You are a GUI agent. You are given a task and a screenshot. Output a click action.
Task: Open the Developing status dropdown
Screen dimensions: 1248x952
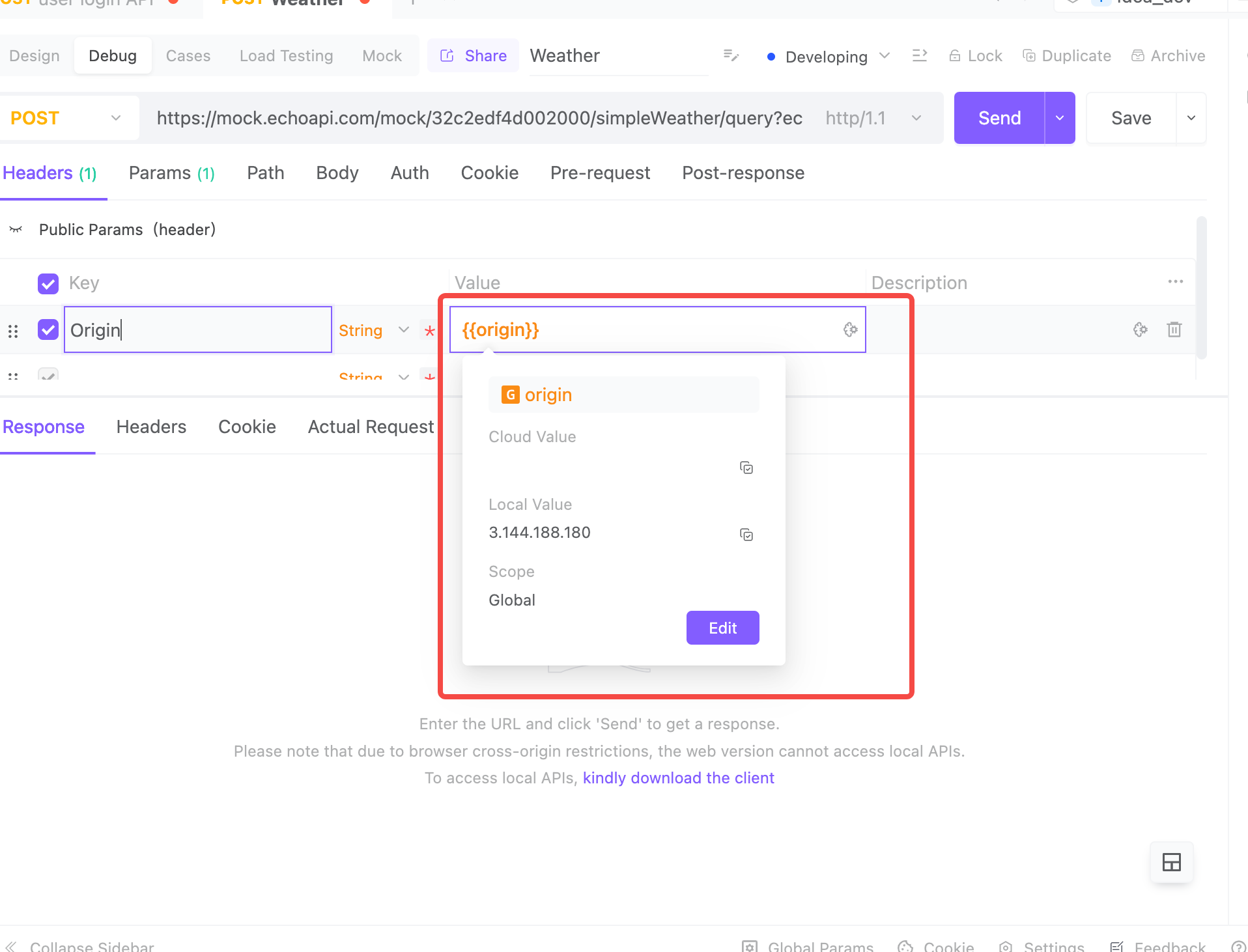tap(828, 56)
